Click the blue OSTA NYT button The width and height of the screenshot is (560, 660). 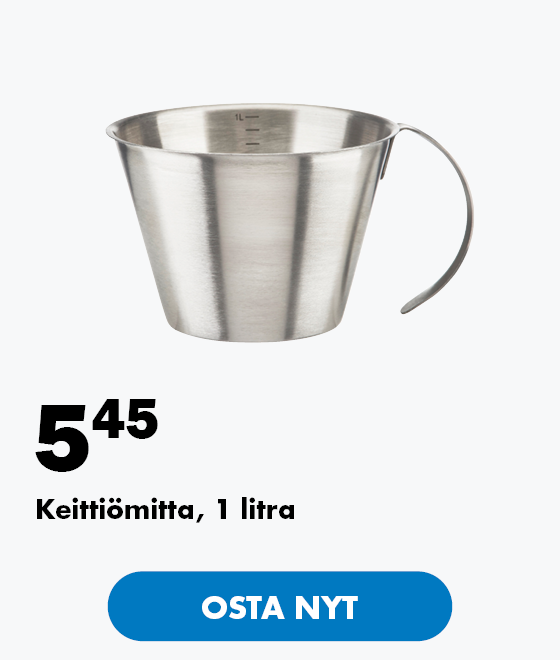click(280, 606)
